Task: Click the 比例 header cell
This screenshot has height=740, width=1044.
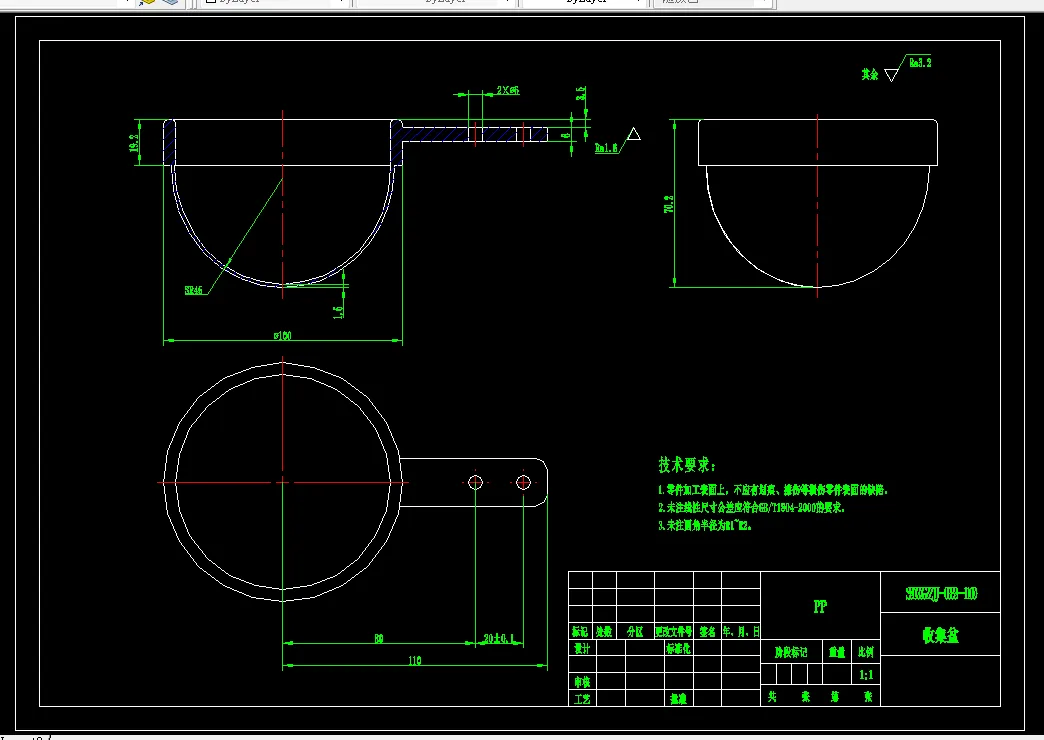Action: point(866,652)
